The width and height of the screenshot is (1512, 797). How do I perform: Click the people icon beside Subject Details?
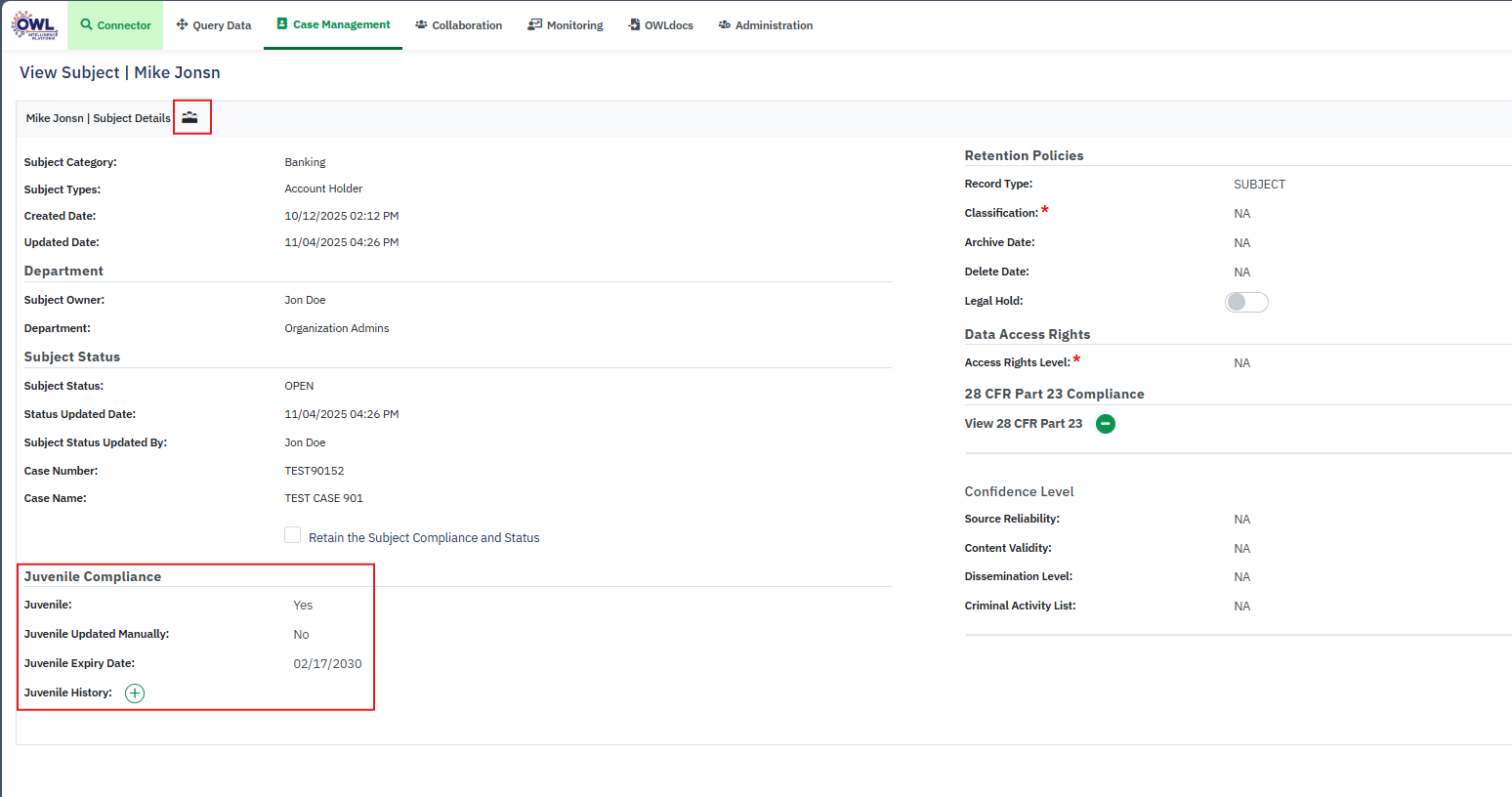pos(190,117)
